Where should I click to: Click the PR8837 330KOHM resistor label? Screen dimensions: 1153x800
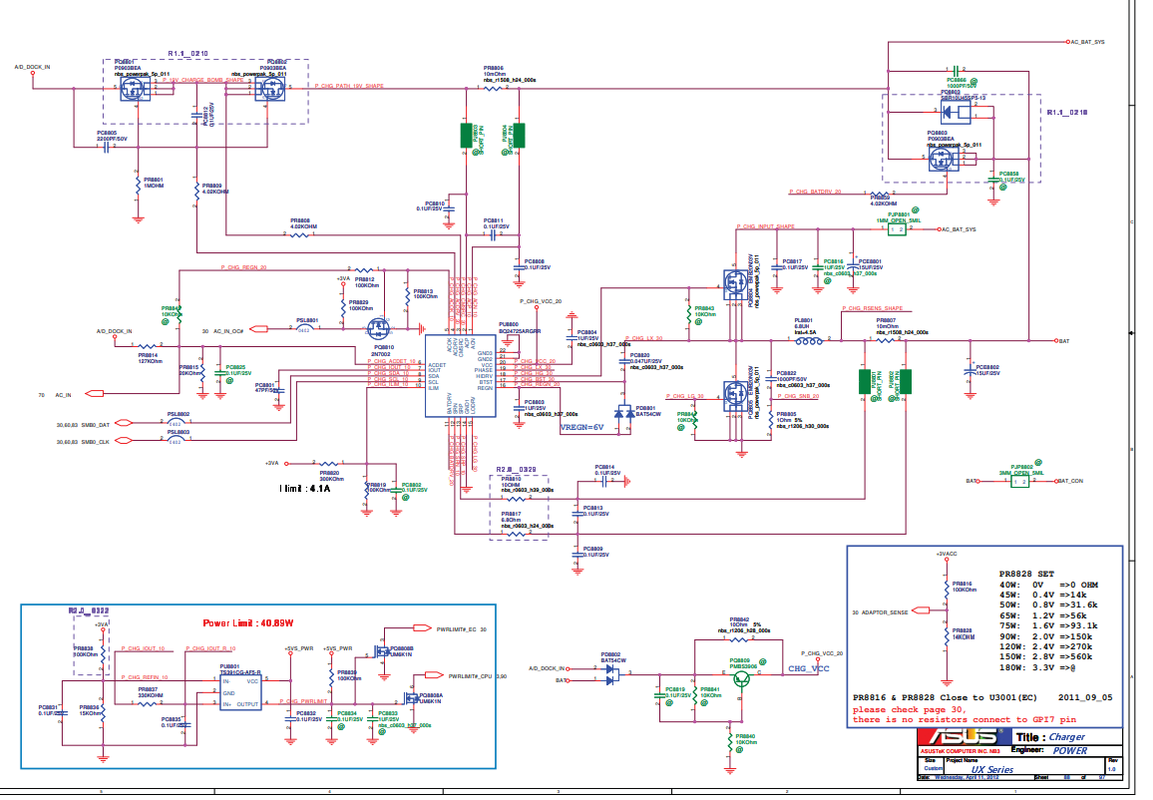pos(149,692)
